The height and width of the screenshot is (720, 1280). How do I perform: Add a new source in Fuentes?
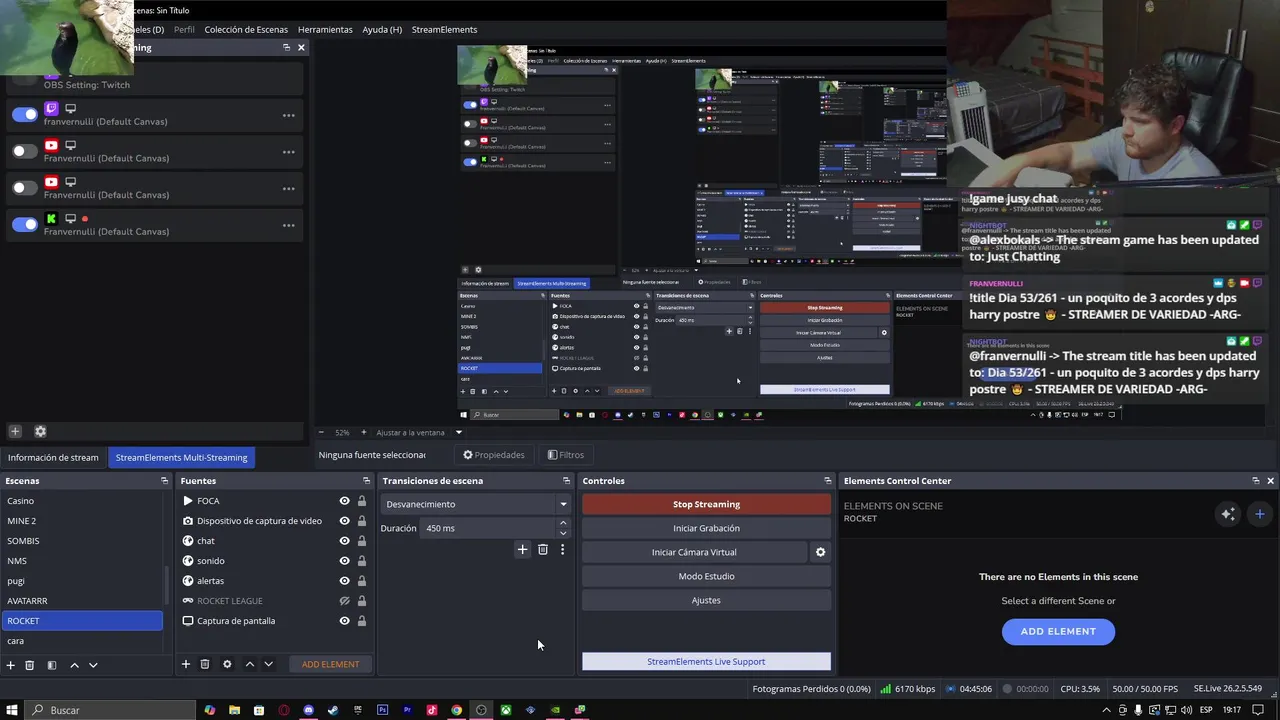point(185,664)
